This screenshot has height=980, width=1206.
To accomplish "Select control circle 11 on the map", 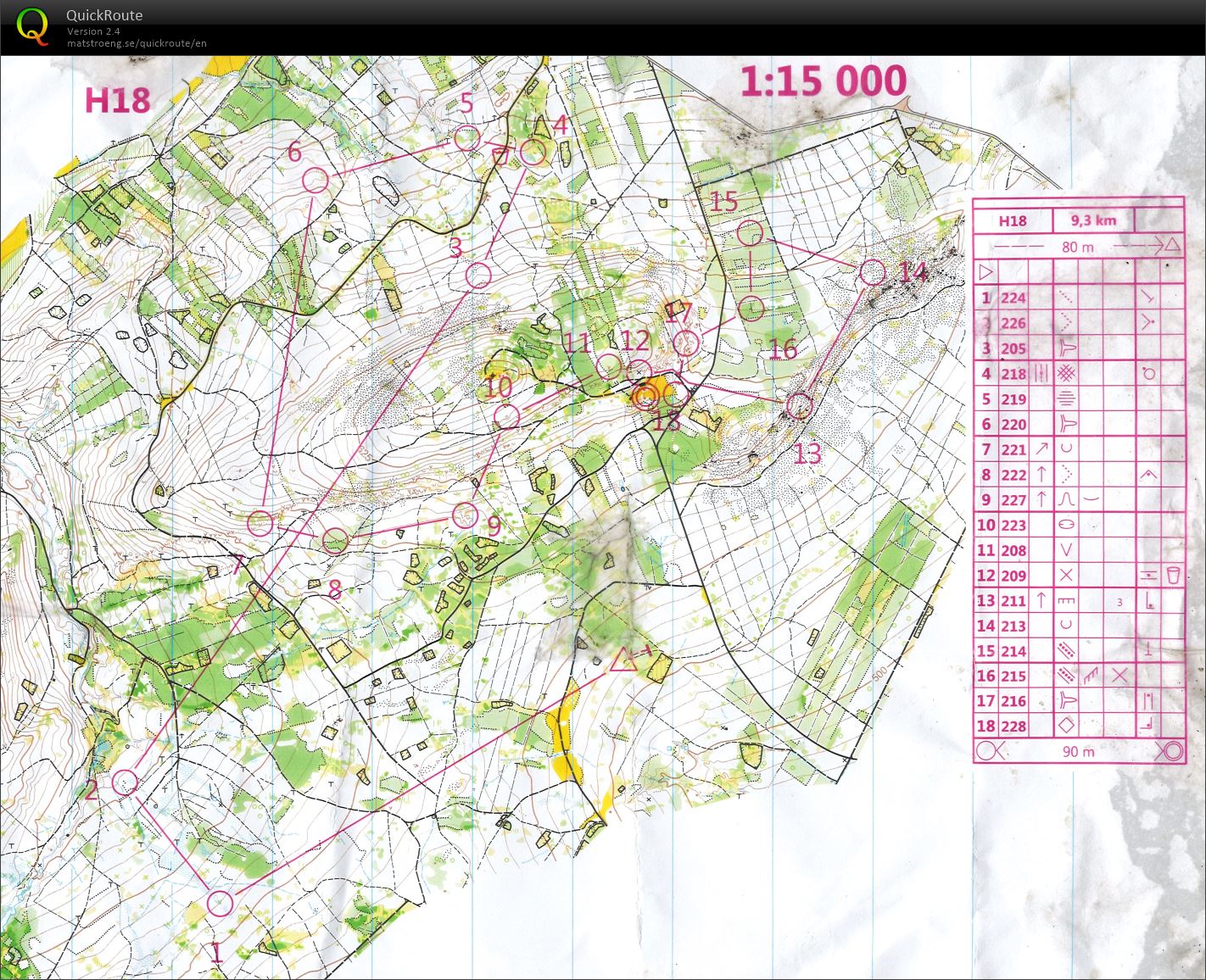I will click(x=609, y=366).
